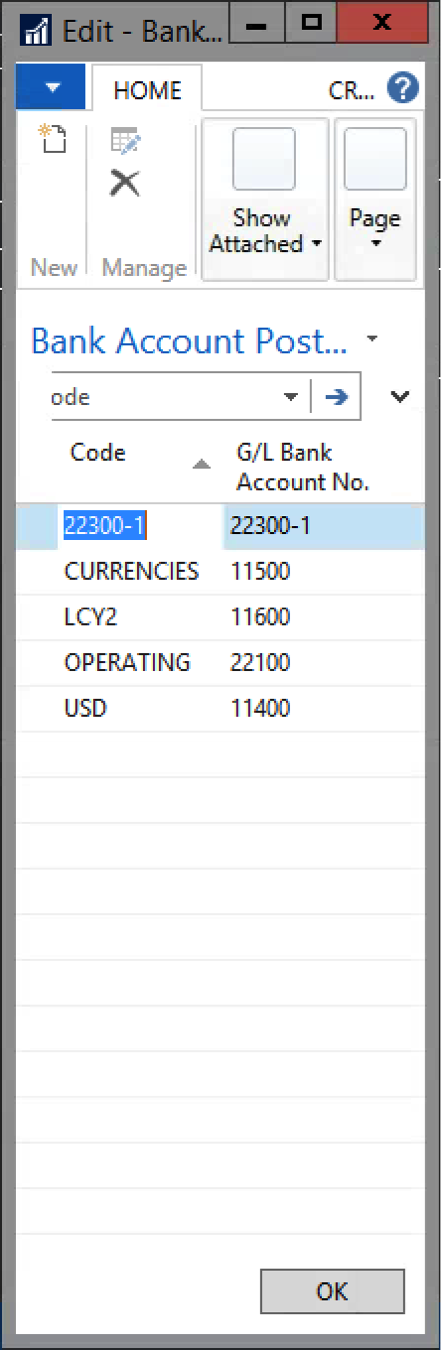Click the OK button
441x1350 pixels.
click(332, 1291)
